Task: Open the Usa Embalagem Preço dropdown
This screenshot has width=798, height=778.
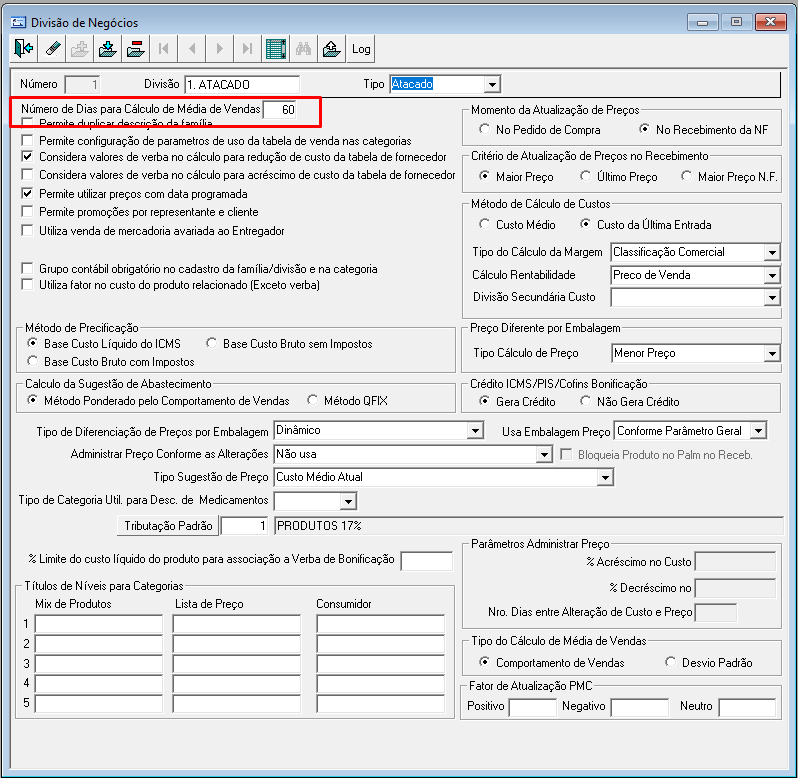Action: (758, 431)
